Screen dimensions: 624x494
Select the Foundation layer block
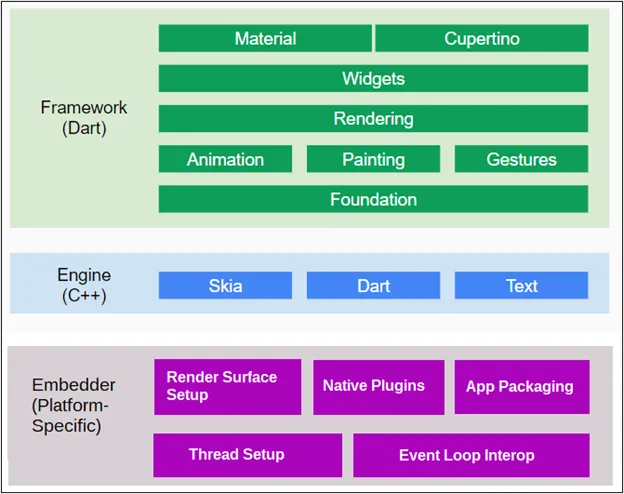[373, 199]
